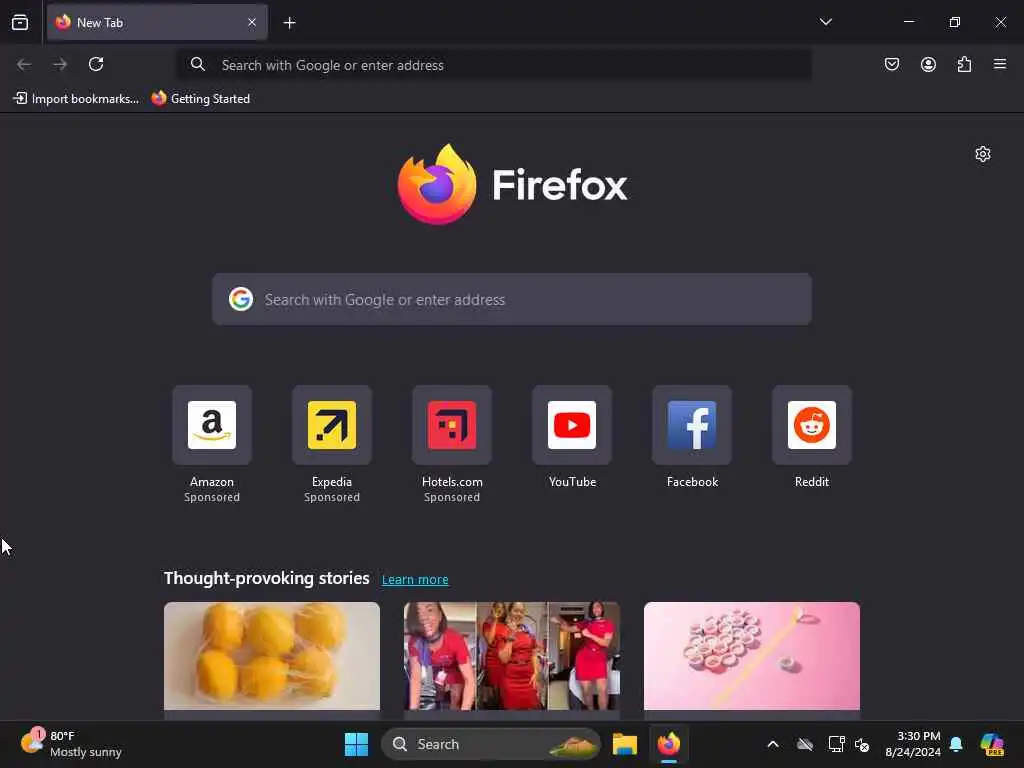Open the story with pink background thumbnail
The height and width of the screenshot is (768, 1024).
(x=752, y=656)
